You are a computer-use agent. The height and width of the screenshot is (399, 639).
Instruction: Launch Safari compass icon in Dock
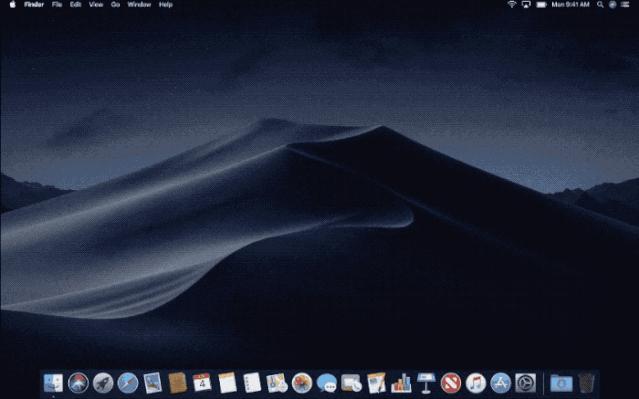pyautogui.click(x=128, y=383)
